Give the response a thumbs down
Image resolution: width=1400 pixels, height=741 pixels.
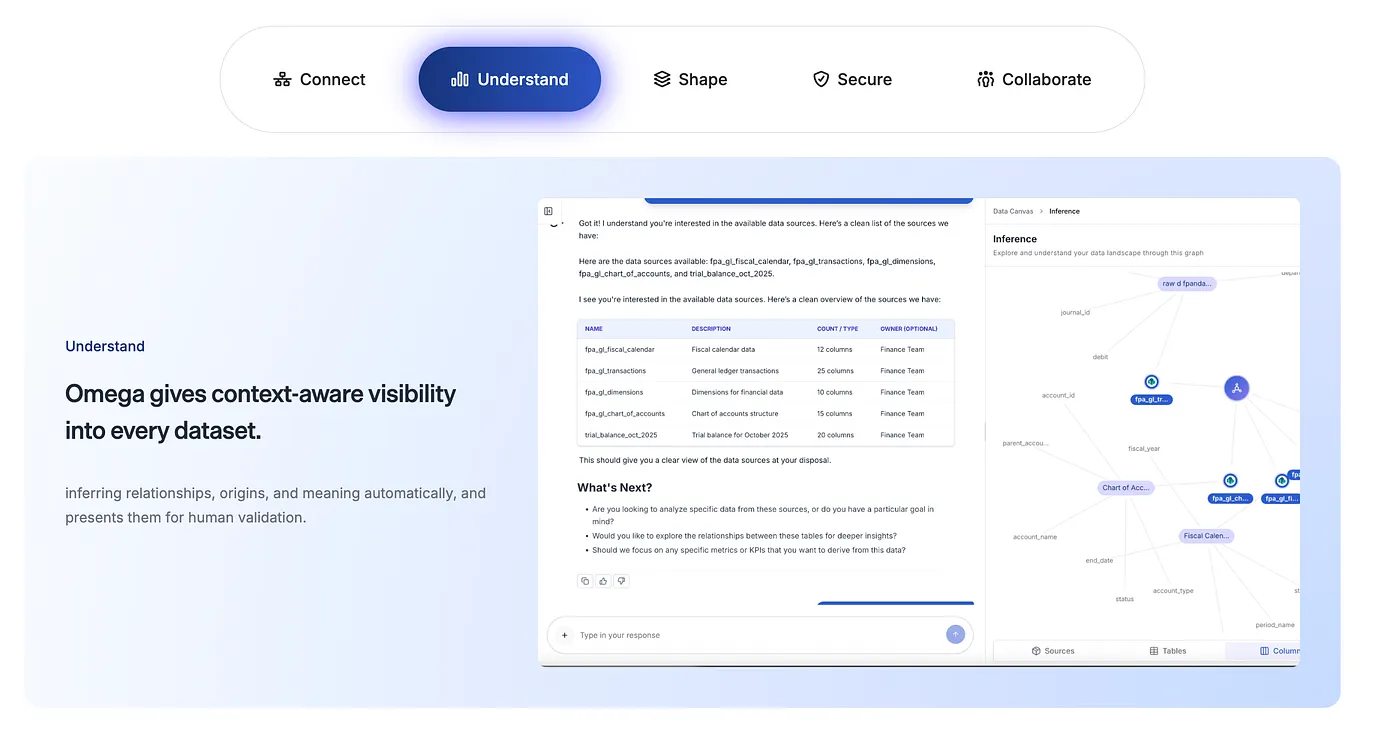621,581
